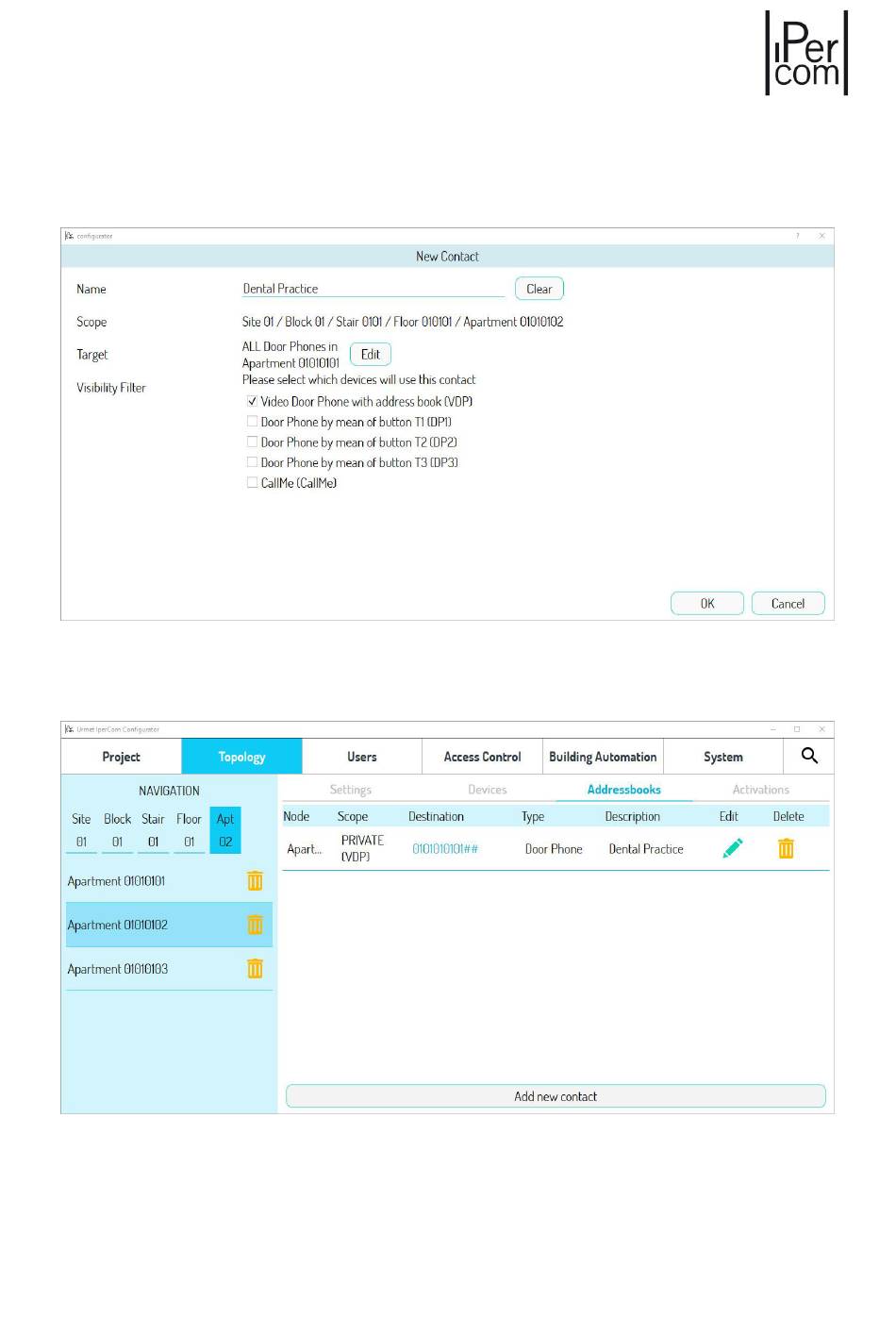Click the Door Phone type cell
The image size is (896, 1318).
(554, 849)
